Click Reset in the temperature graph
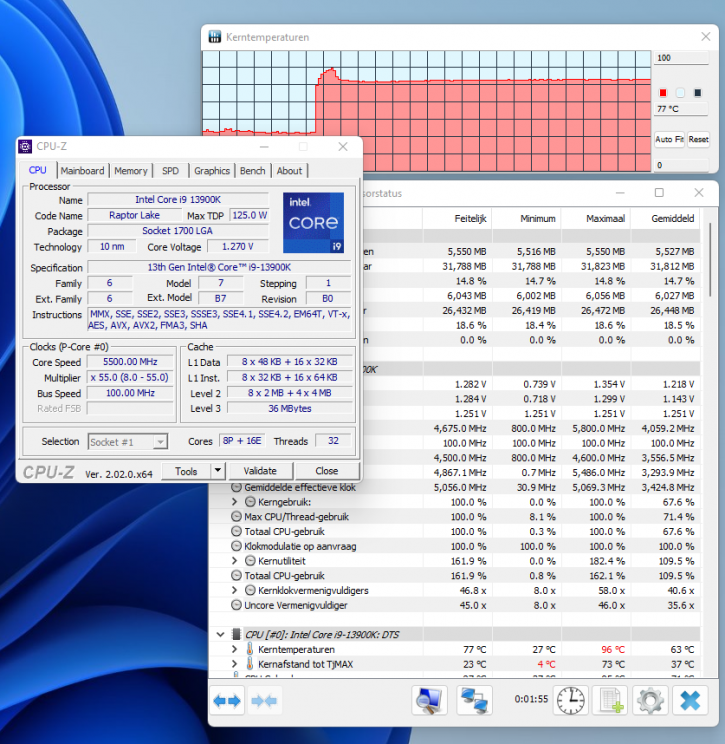The image size is (725, 744). (x=698, y=139)
